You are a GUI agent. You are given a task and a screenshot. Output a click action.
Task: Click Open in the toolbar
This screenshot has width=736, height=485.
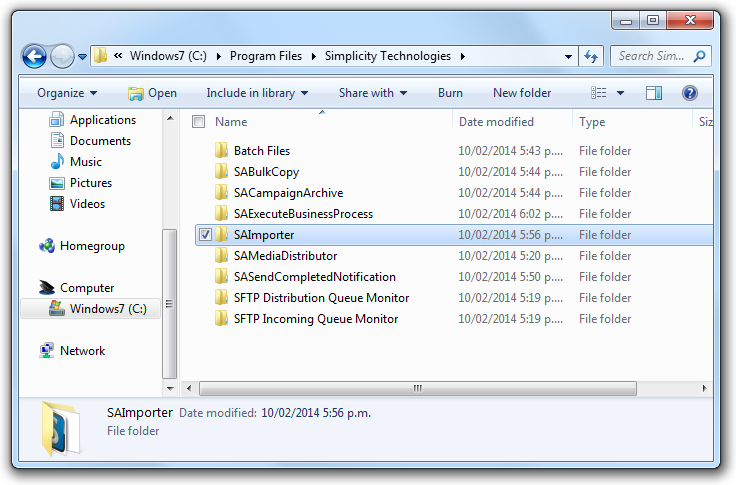coord(153,93)
